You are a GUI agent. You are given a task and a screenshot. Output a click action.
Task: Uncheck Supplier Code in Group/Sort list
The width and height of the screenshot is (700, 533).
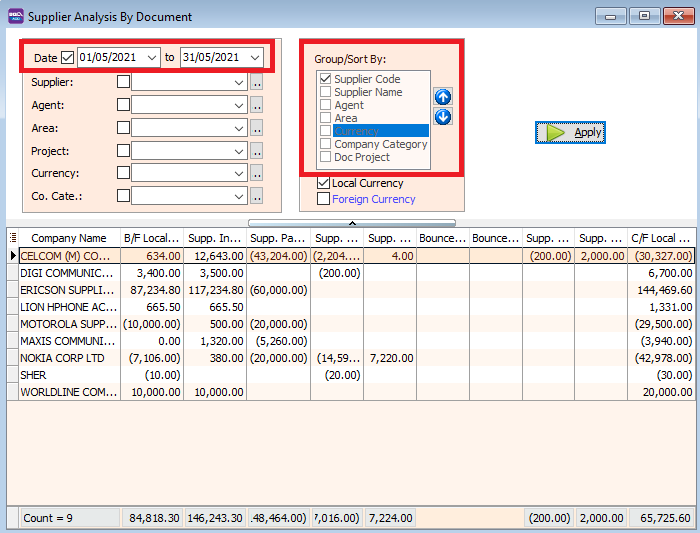(325, 79)
